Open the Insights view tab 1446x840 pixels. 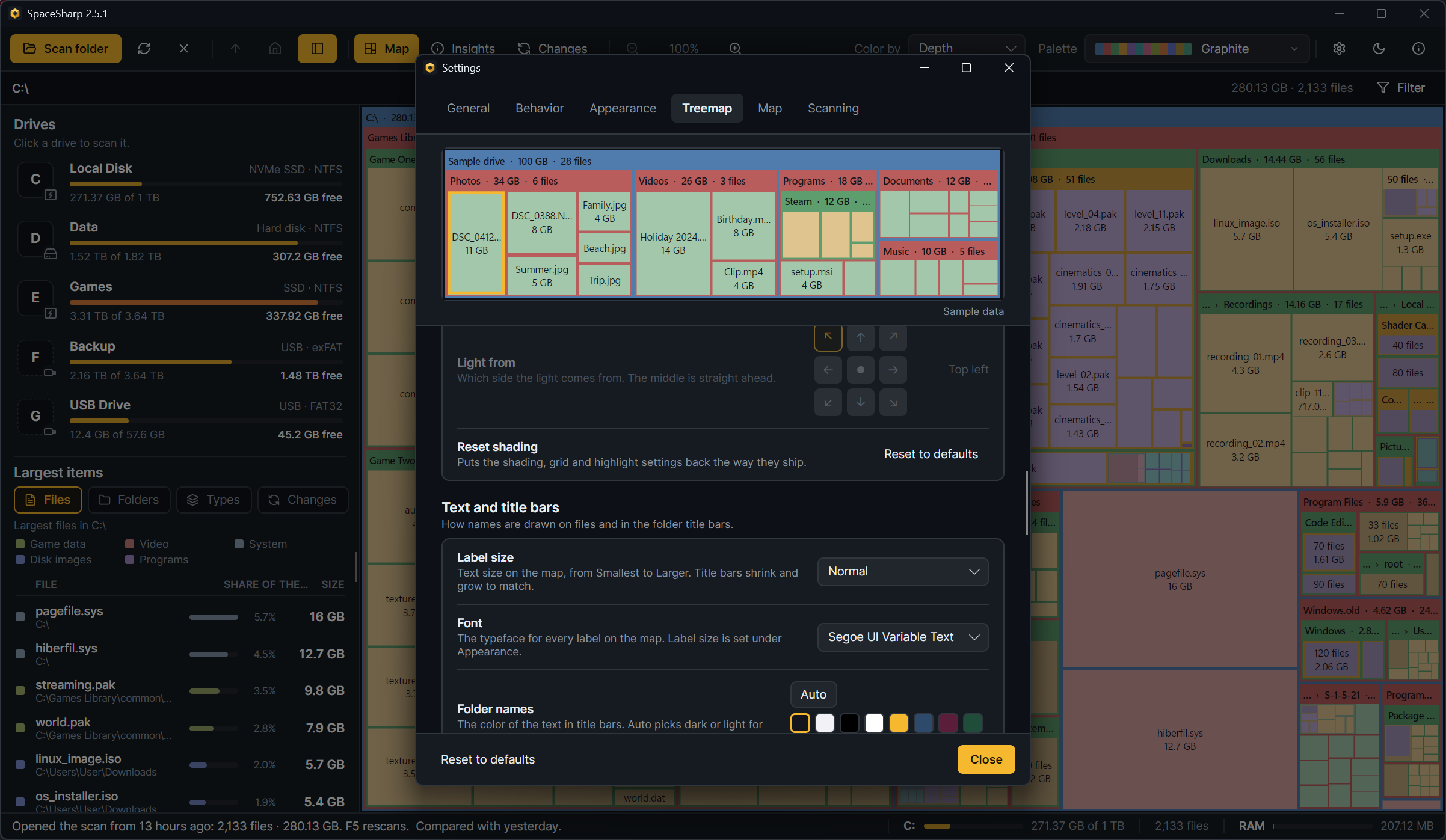point(464,49)
